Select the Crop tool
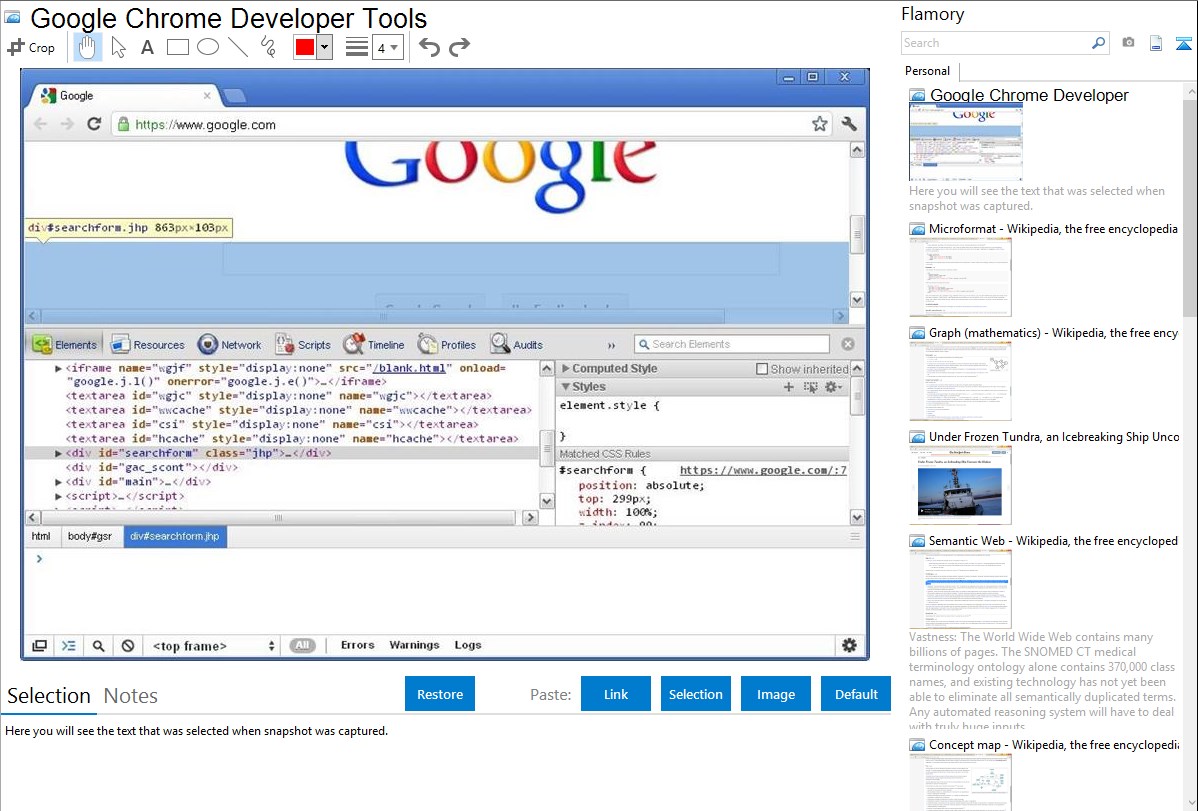The image size is (1198, 811). (31, 47)
